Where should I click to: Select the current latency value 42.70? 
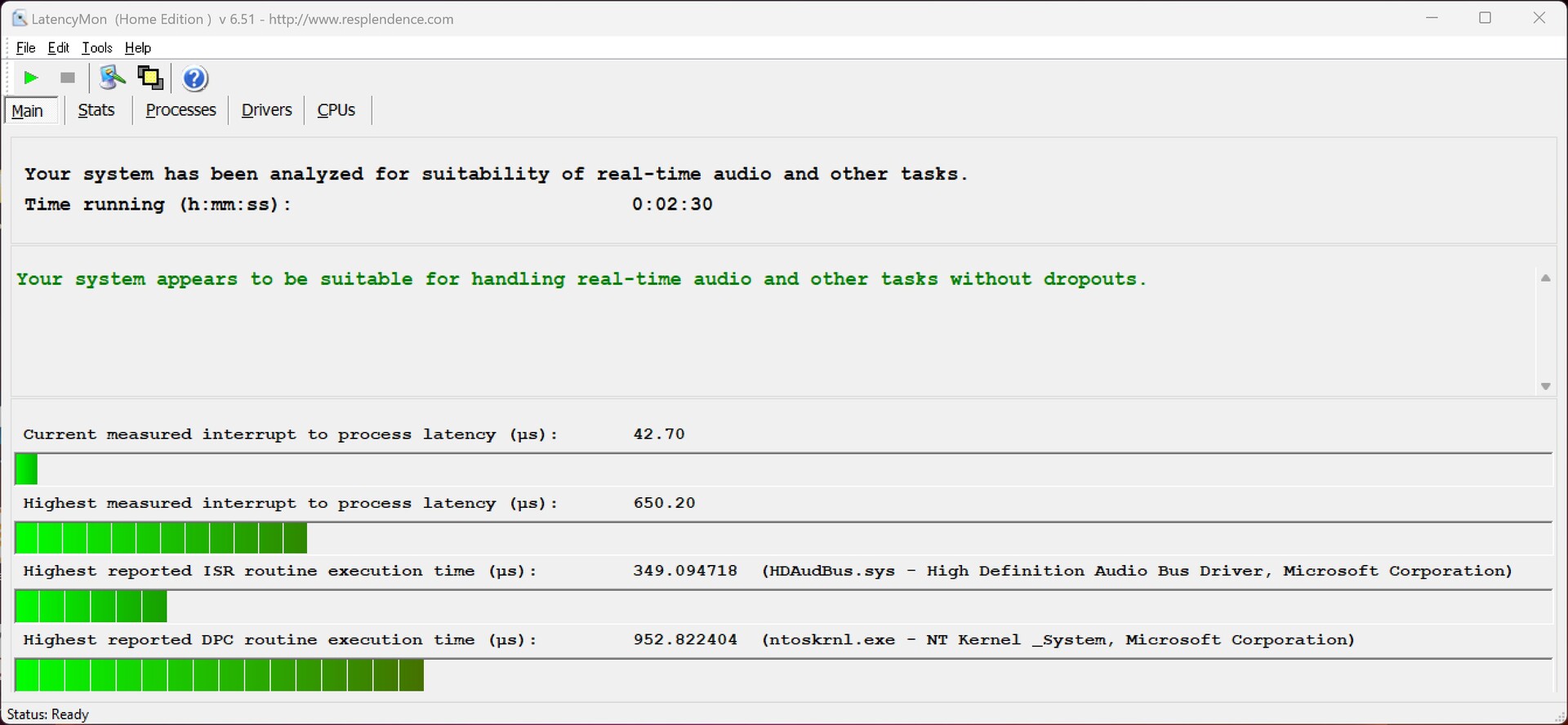click(659, 434)
